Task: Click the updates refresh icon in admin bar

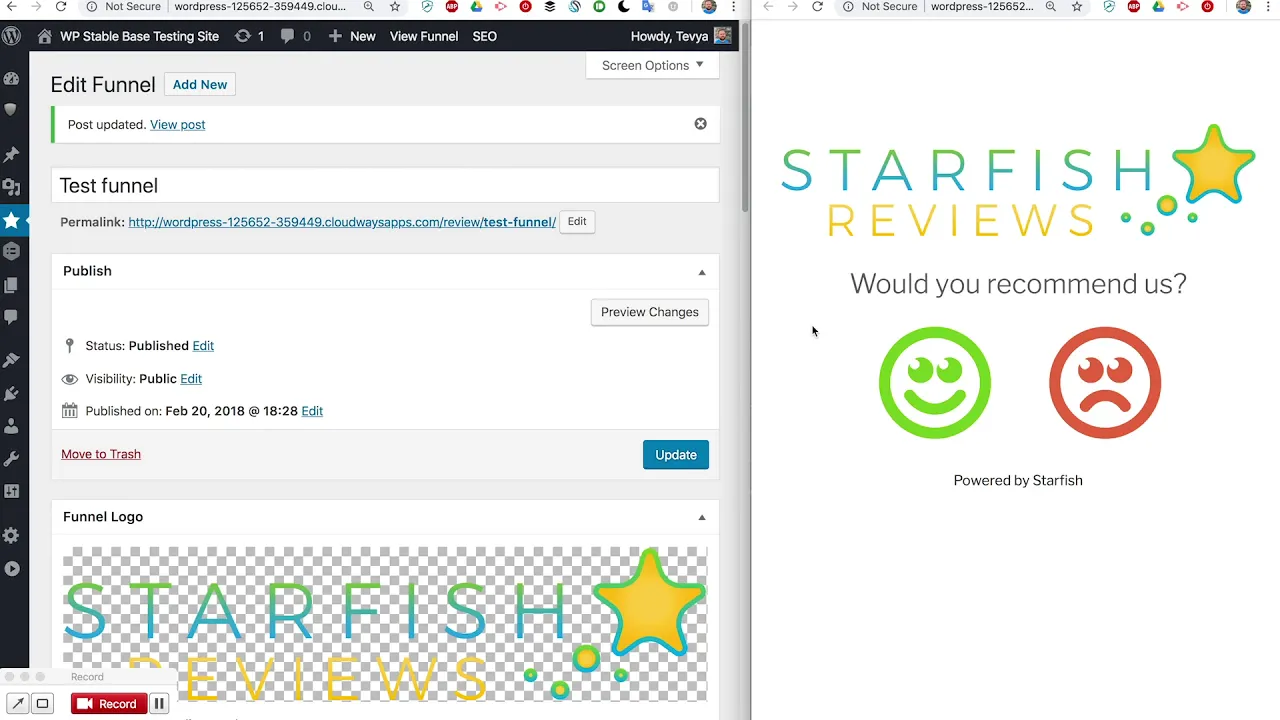Action: coord(243,36)
